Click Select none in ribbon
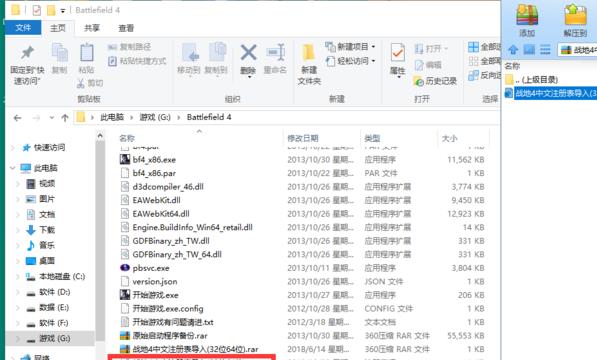 484,61
